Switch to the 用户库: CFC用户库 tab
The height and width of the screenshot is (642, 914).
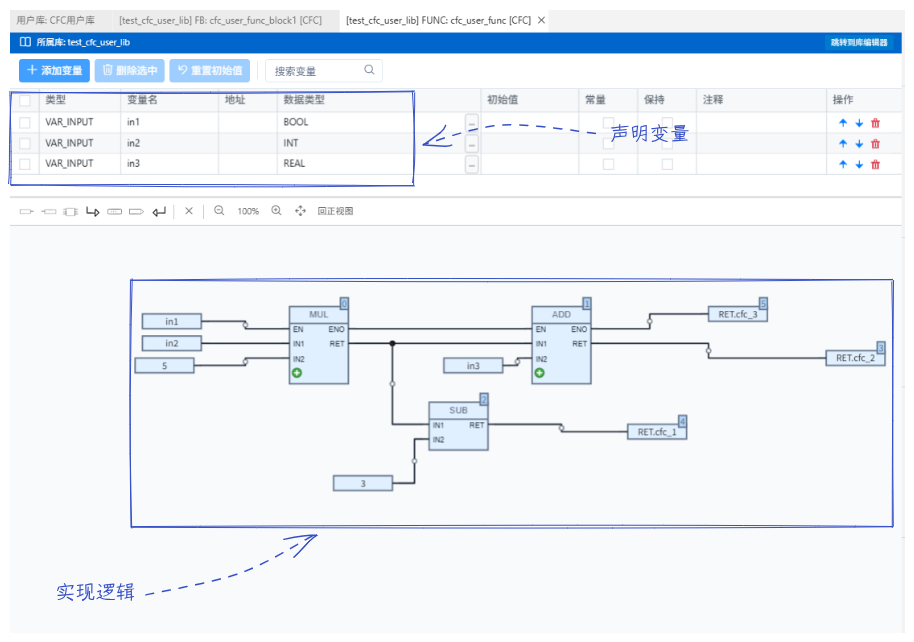point(56,20)
